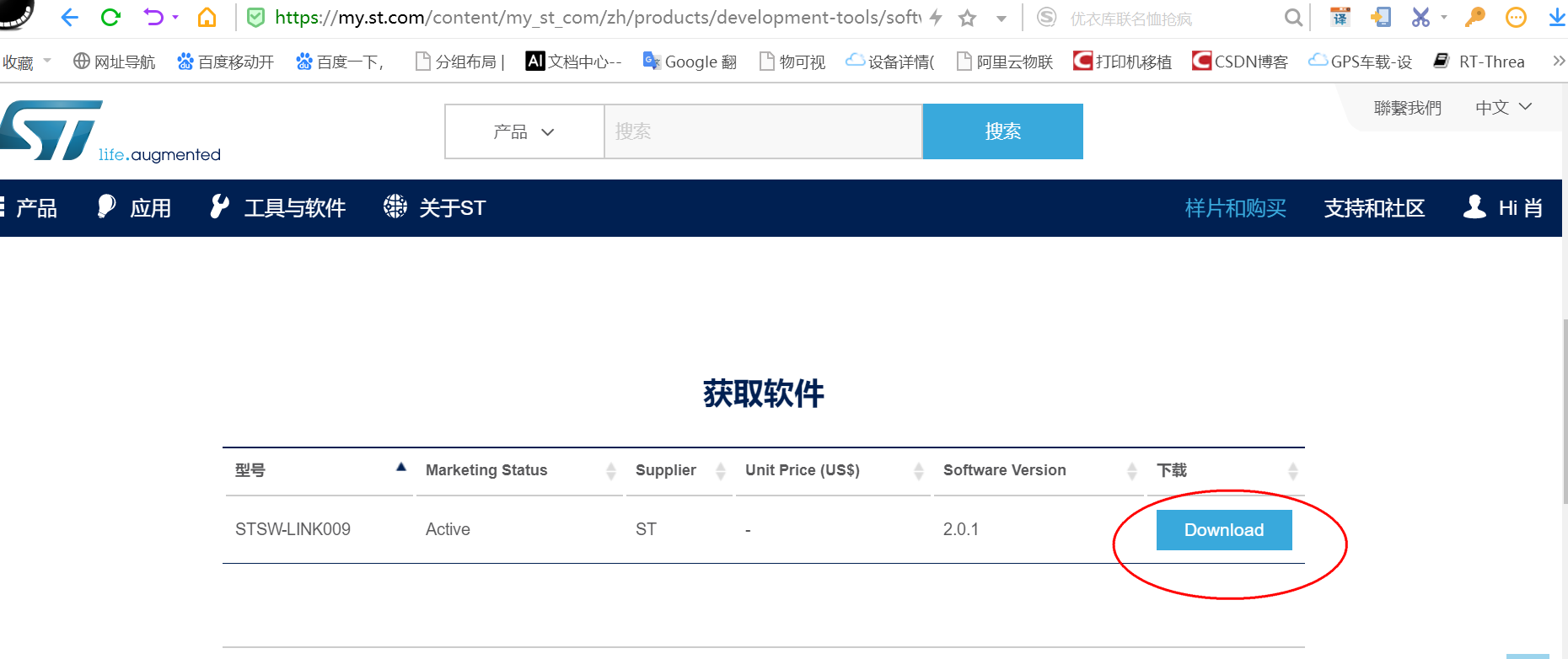Sort by the Marketing Status column arrows
Screen dimensions: 1568x659
[x=611, y=471]
